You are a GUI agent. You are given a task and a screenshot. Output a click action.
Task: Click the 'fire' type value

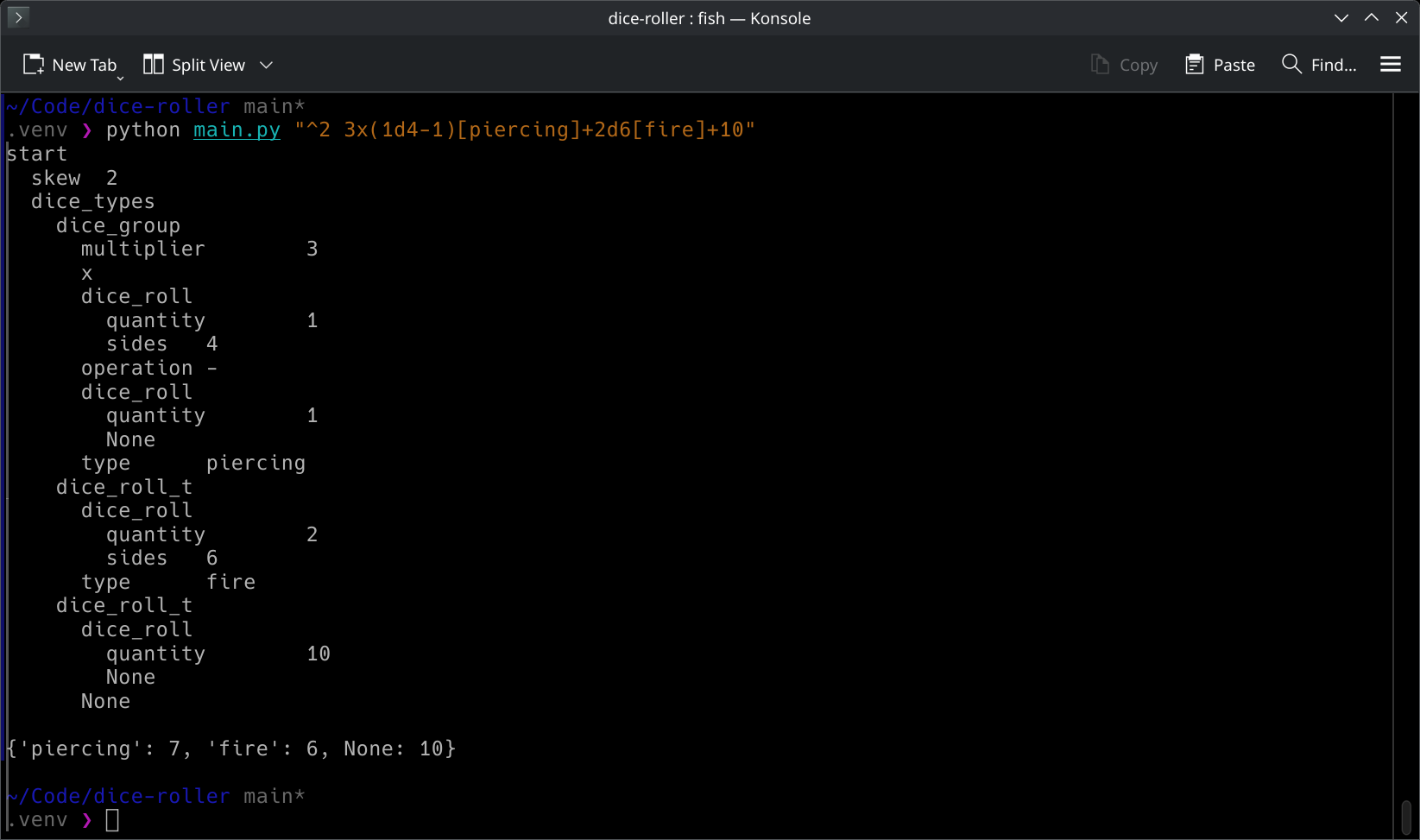(x=231, y=583)
